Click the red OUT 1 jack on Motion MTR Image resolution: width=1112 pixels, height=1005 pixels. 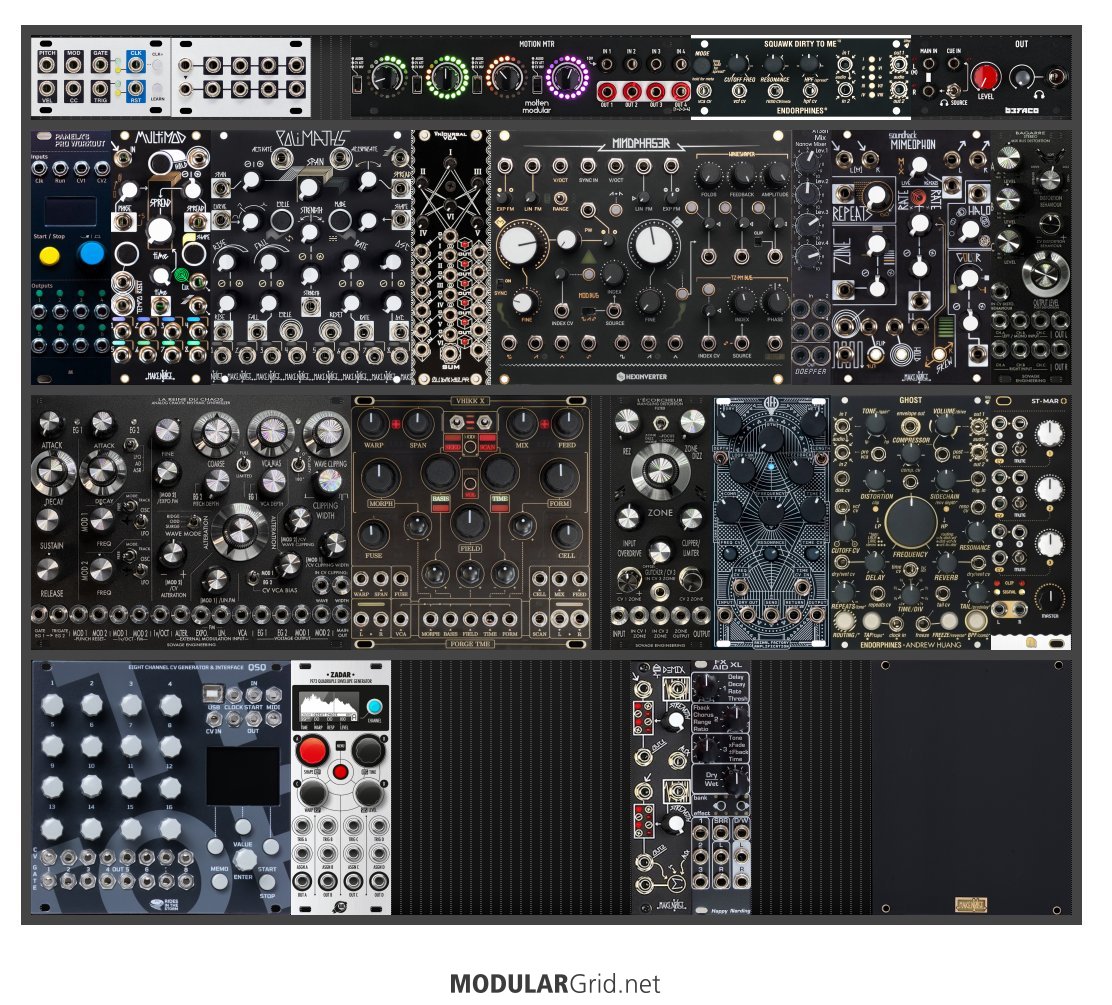click(x=607, y=91)
